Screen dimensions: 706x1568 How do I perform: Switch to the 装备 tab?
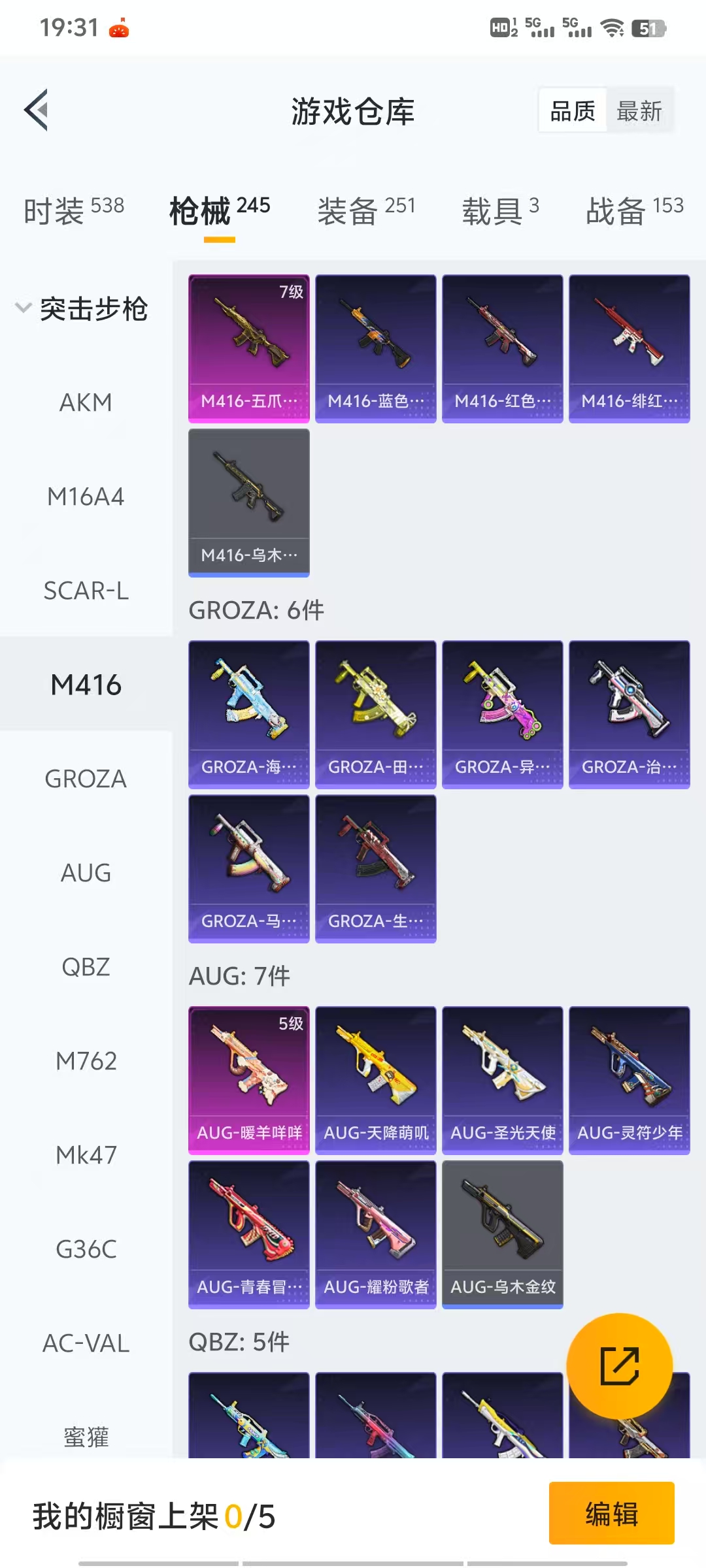366,210
